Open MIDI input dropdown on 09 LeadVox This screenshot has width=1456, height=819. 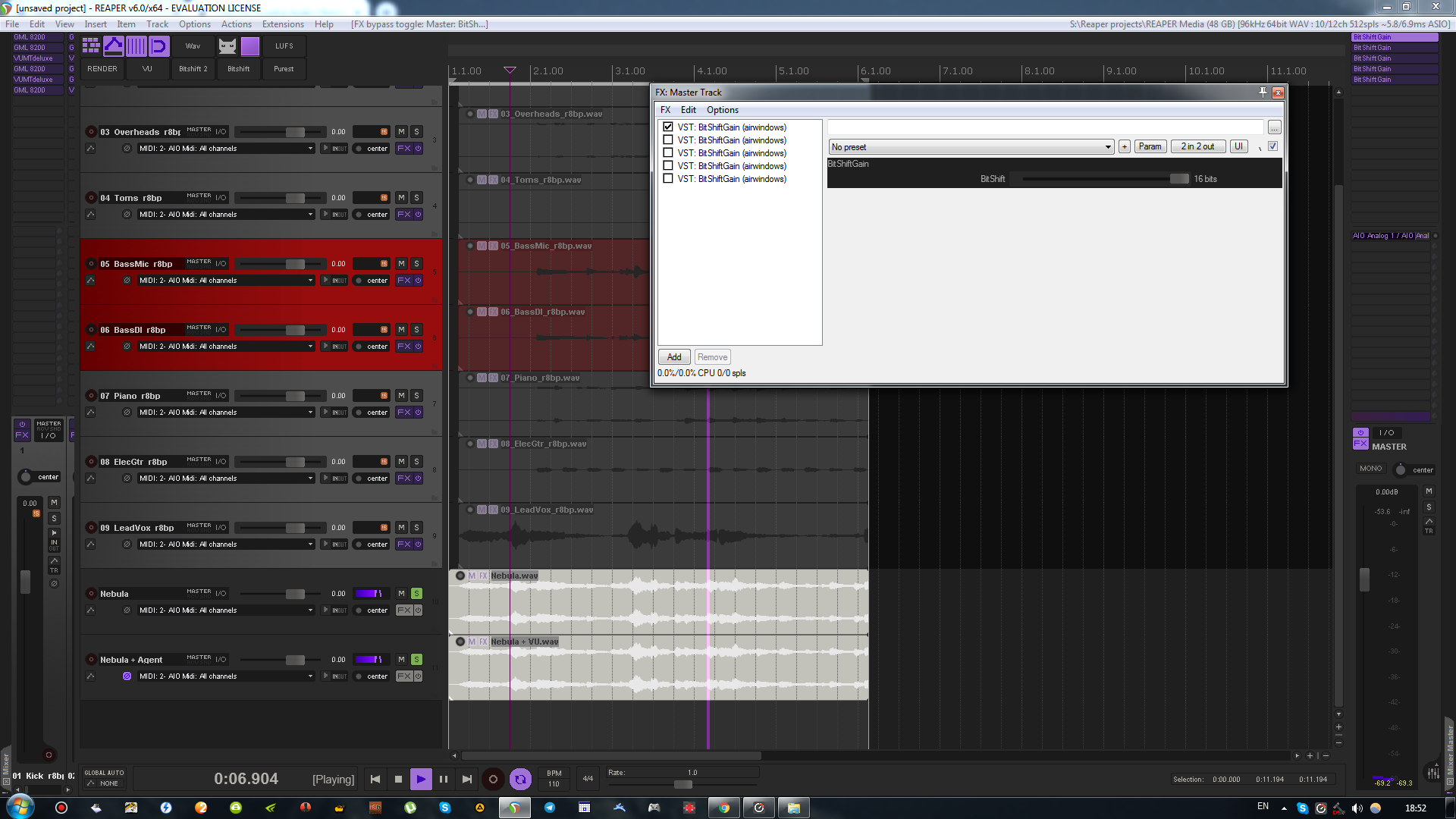point(226,544)
